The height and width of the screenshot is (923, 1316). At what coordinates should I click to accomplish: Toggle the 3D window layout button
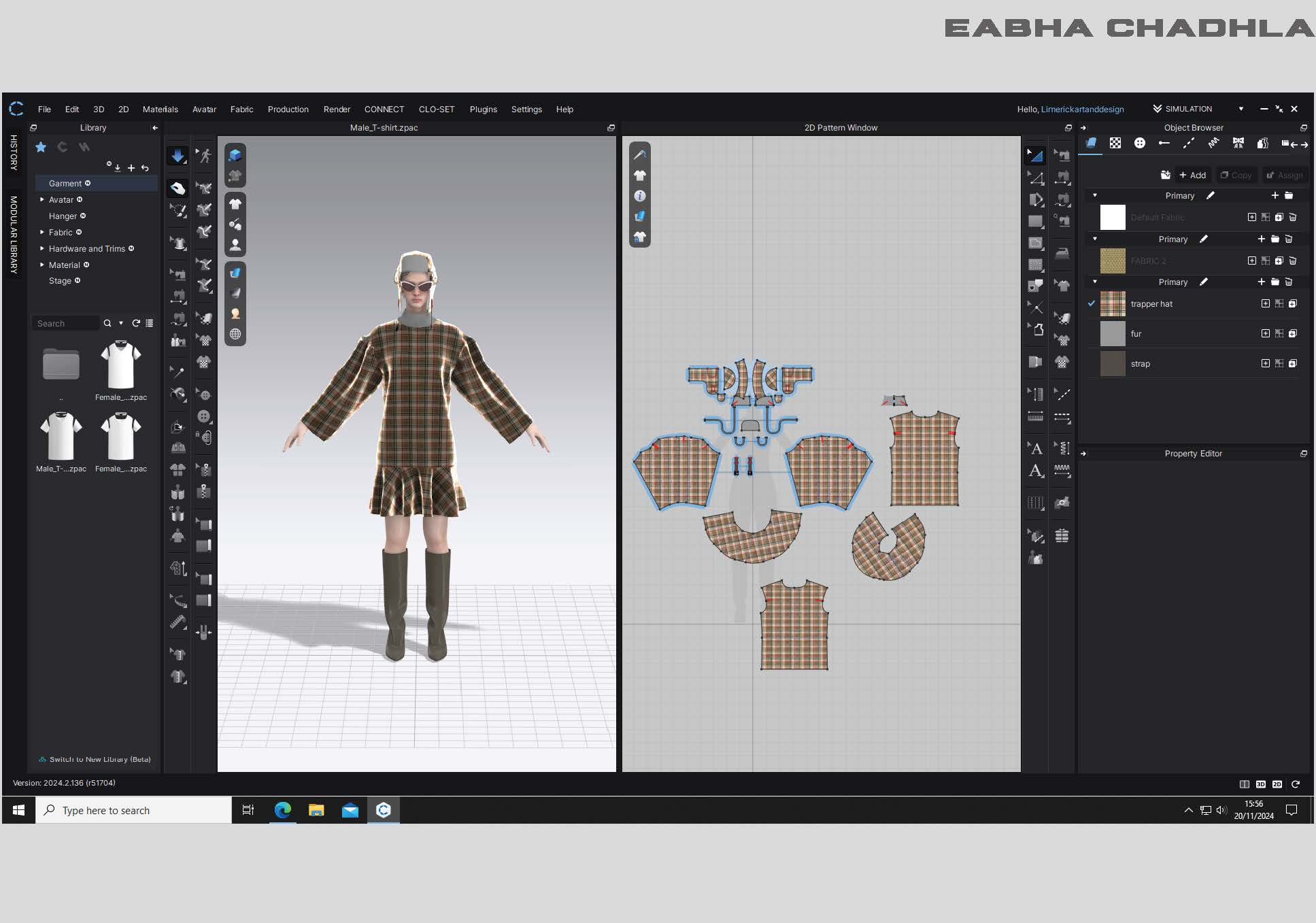(x=1260, y=784)
